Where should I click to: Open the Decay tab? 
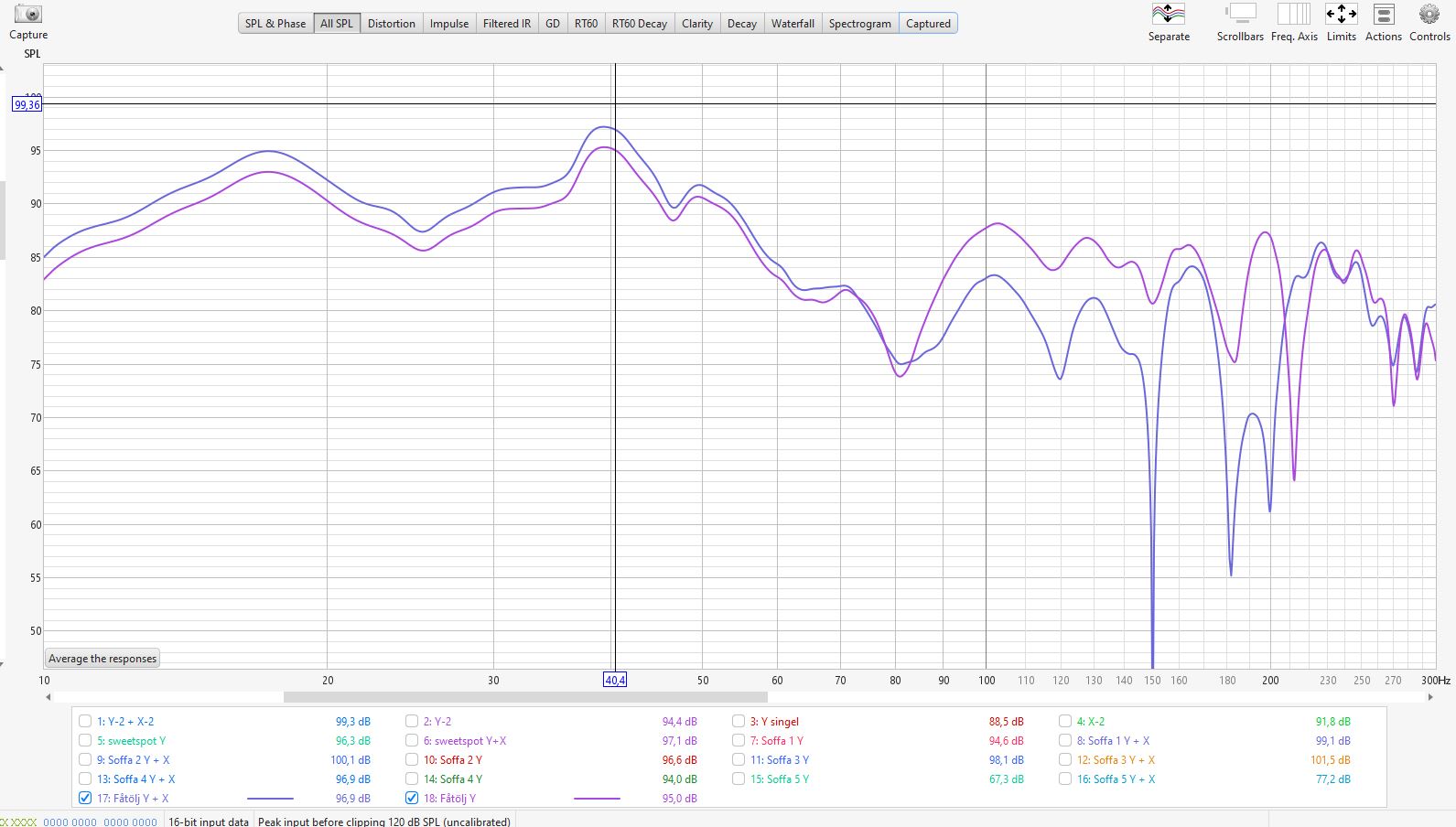point(742,24)
